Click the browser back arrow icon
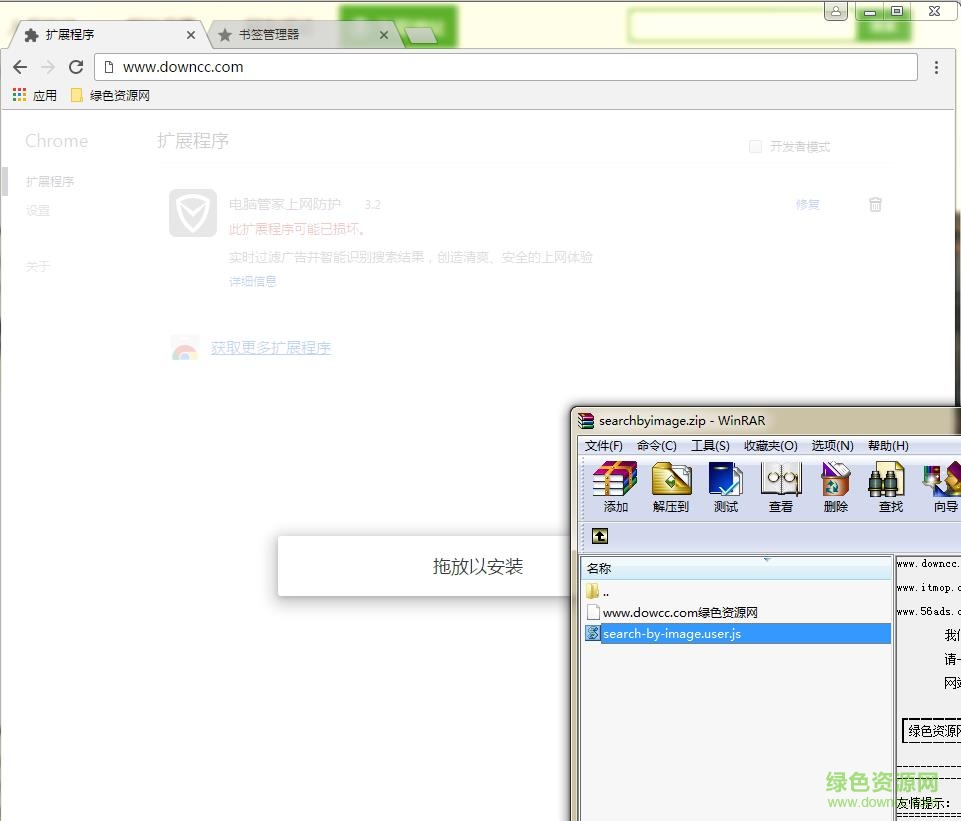Screen dimensions: 961x821 click(x=20, y=67)
